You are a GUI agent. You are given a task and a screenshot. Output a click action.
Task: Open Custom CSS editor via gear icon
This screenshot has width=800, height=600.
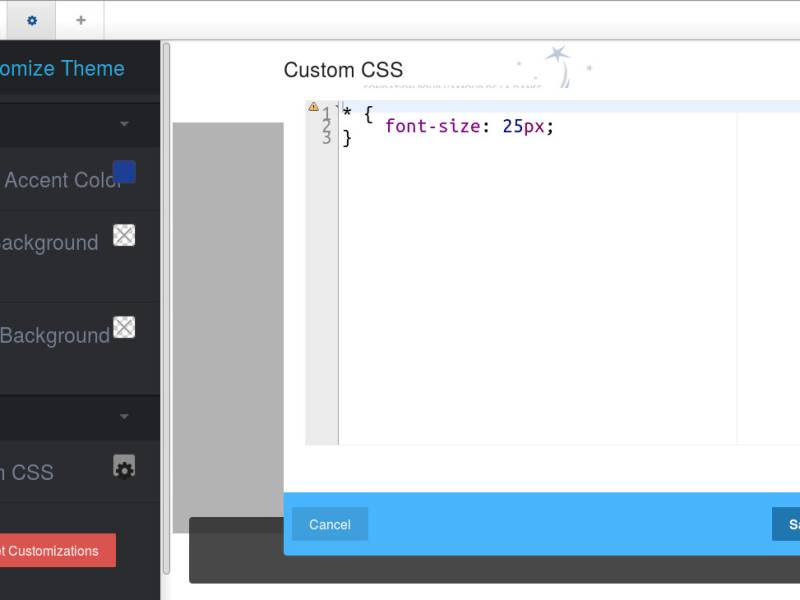(124, 466)
